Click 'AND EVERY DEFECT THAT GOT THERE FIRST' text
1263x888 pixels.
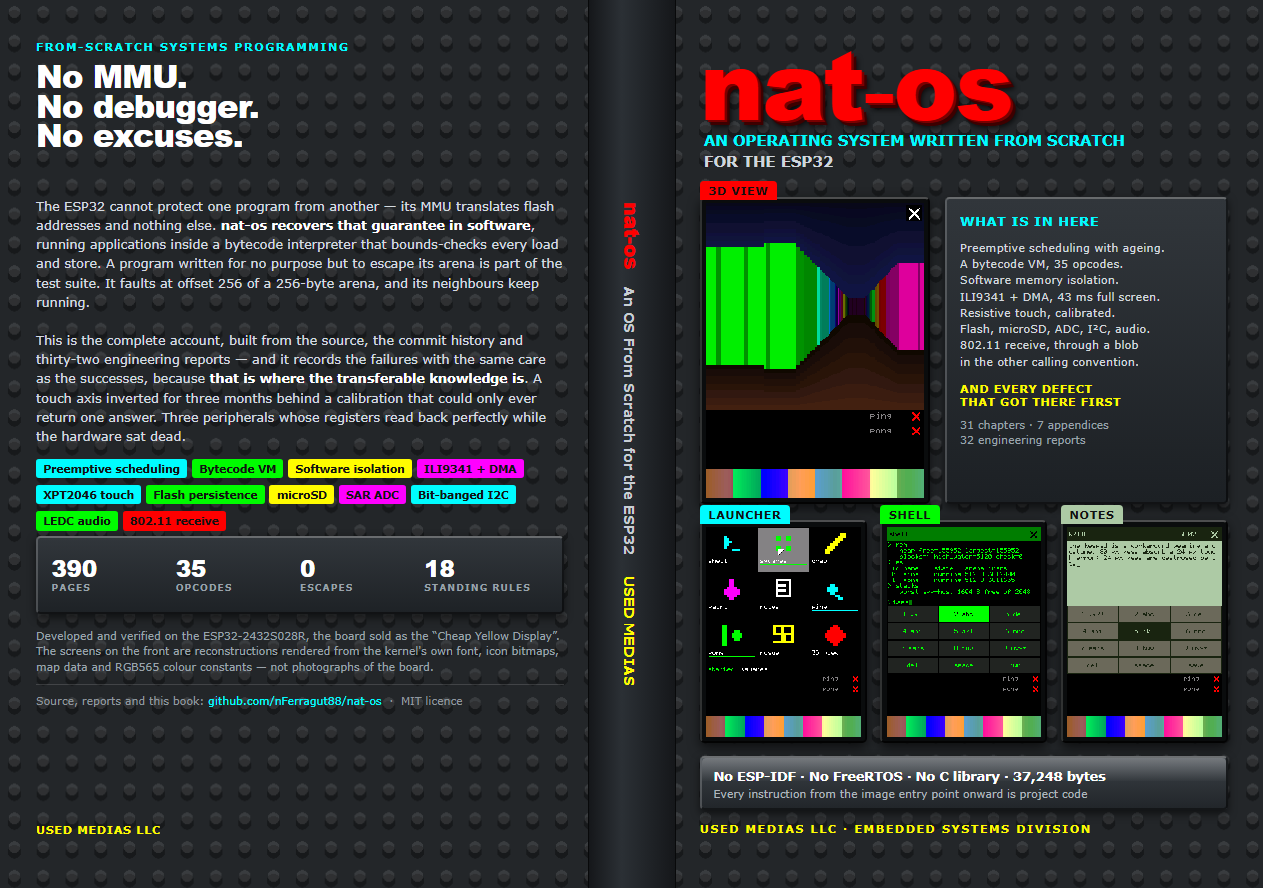(x=1040, y=396)
